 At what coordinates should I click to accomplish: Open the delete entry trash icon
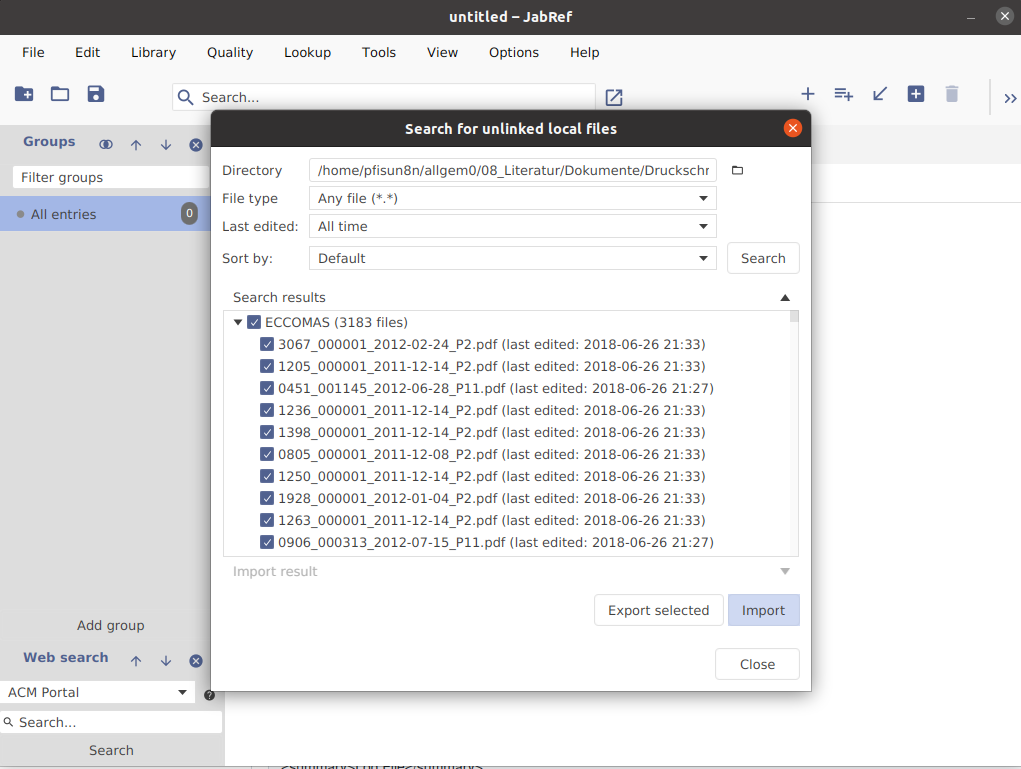(x=951, y=93)
